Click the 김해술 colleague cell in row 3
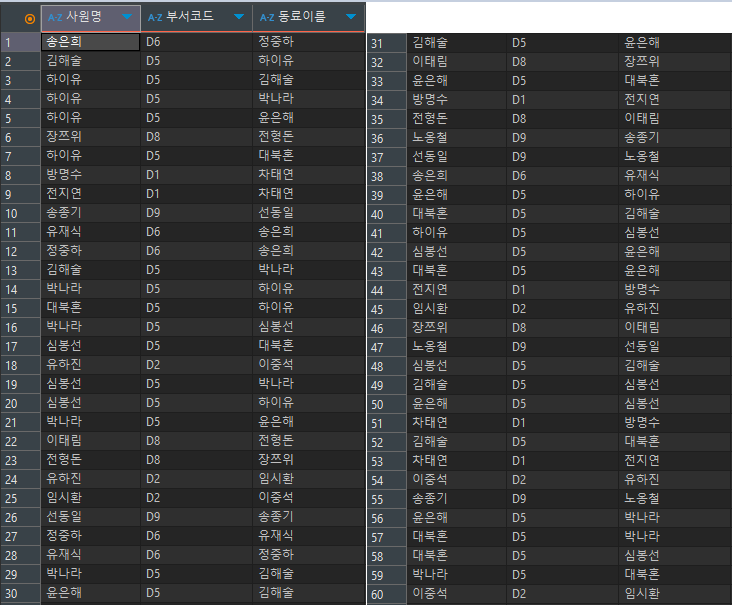732x606 pixels. [309, 80]
